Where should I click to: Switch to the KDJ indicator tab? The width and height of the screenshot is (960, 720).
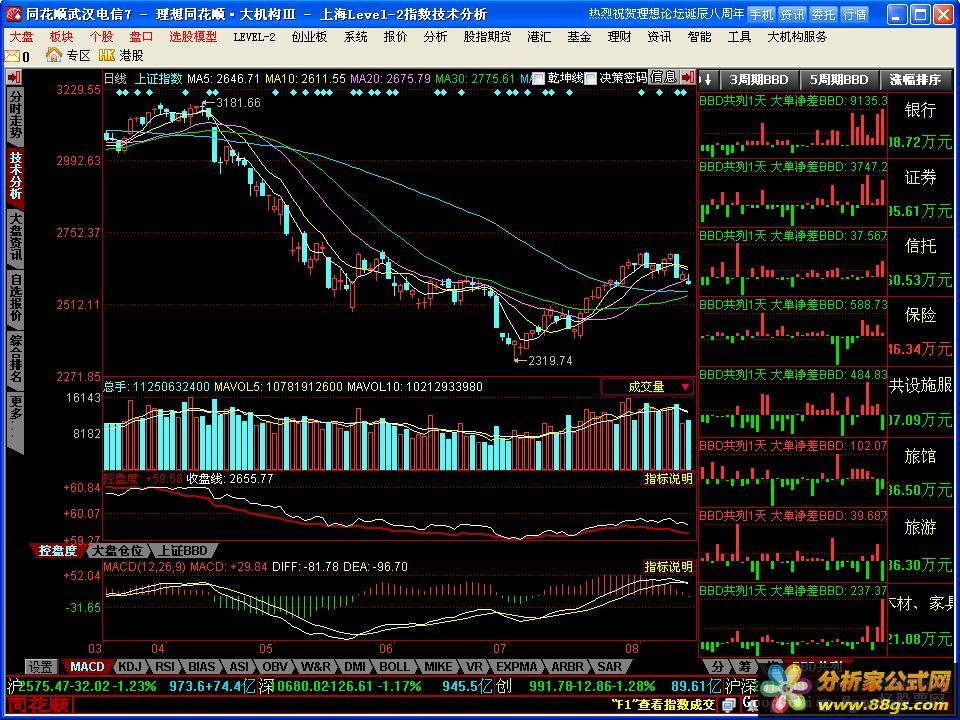click(129, 667)
